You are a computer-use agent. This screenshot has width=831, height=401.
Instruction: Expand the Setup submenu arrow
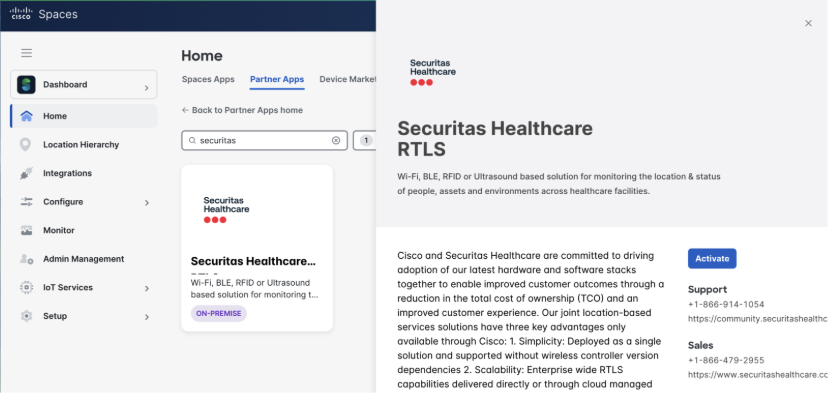[x=146, y=317]
